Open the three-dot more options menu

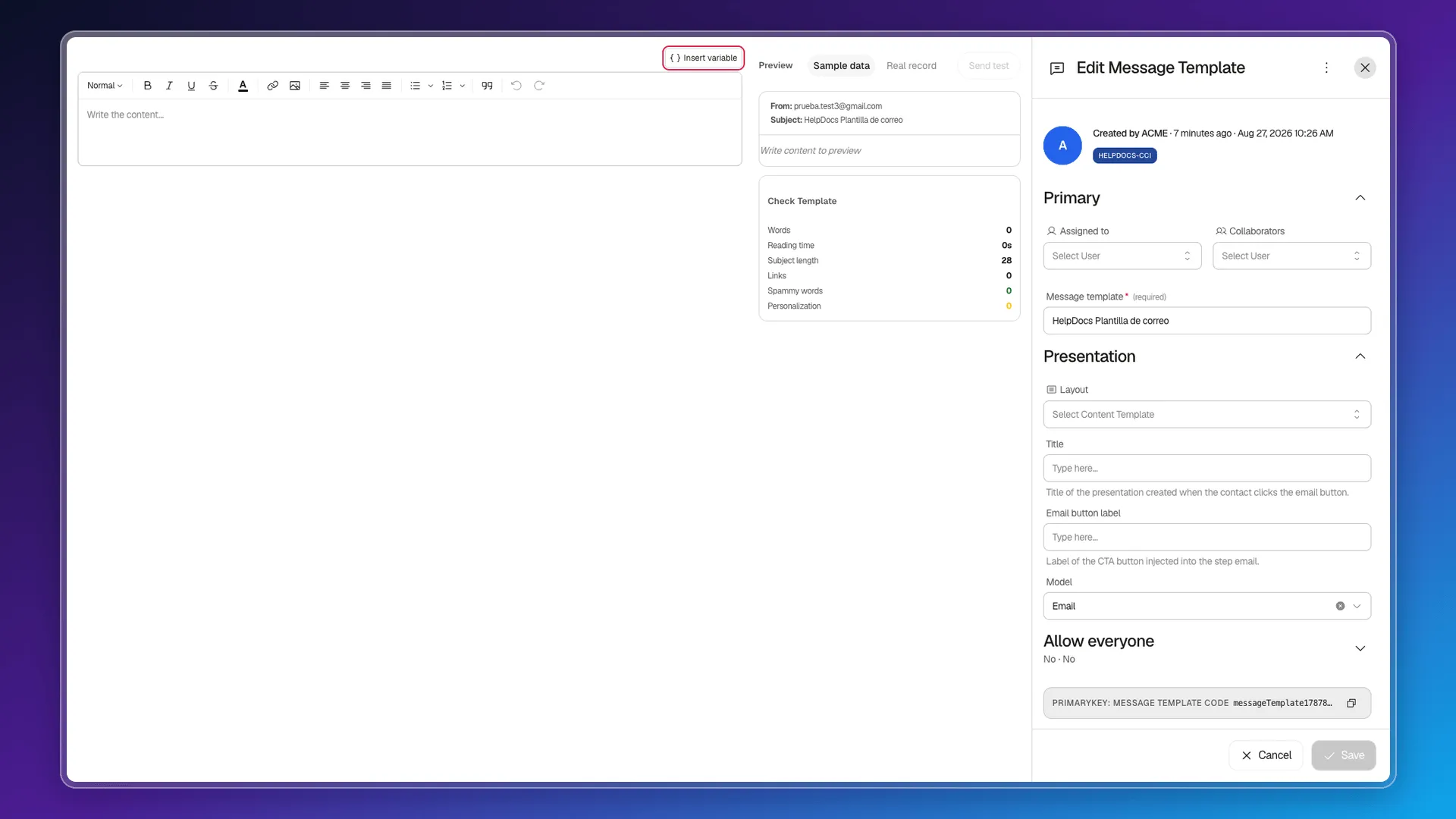coord(1326,67)
